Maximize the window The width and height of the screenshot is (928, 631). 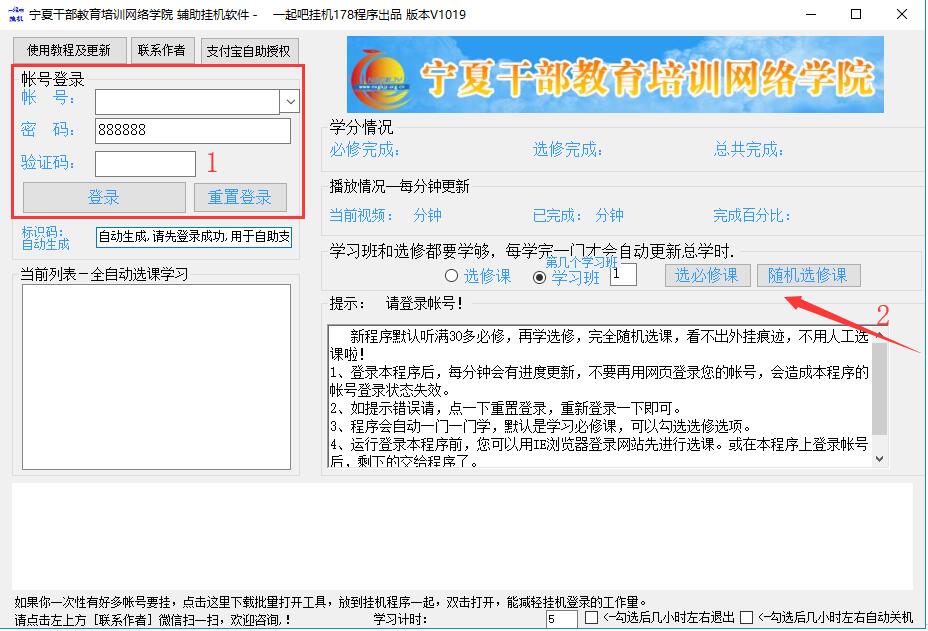(856, 14)
